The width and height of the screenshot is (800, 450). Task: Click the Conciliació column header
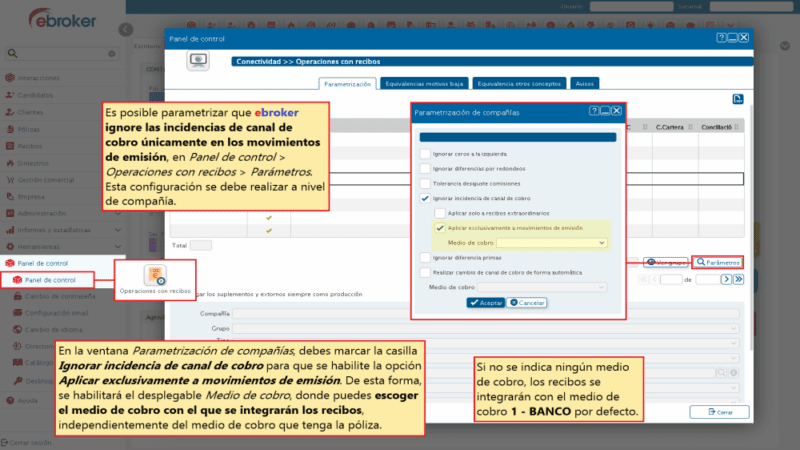(717, 127)
